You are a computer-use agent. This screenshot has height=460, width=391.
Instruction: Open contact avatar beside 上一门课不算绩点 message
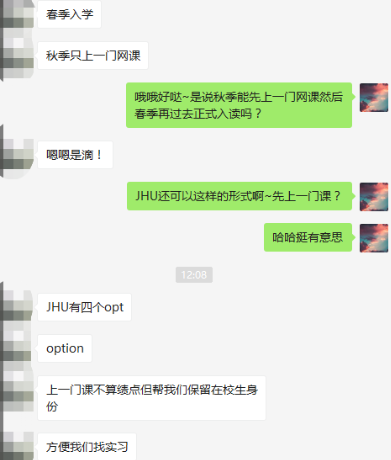click(x=17, y=391)
